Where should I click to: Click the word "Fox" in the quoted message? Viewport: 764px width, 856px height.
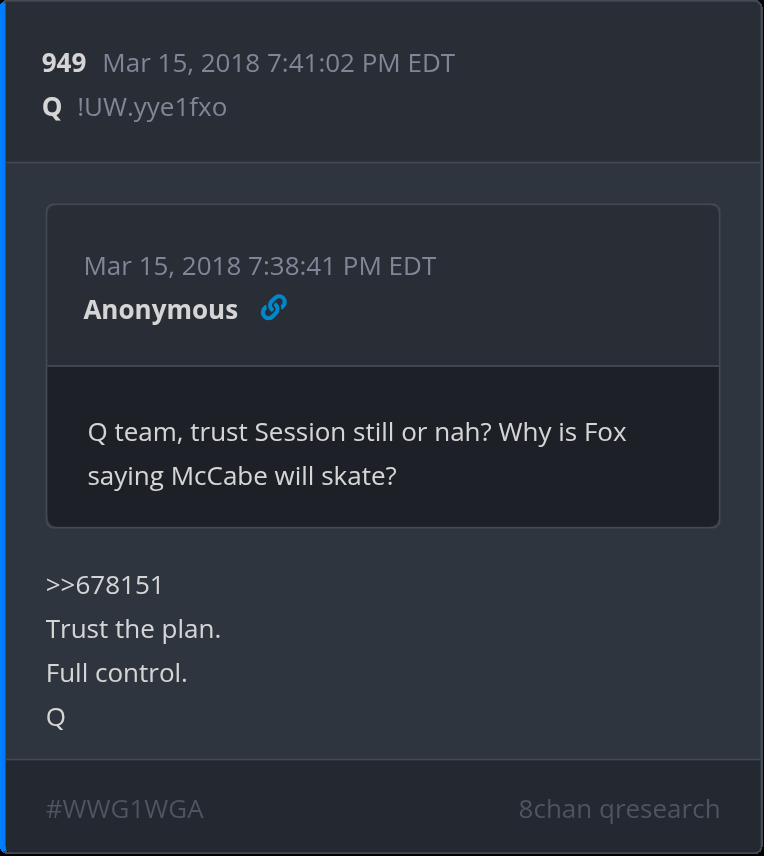click(606, 432)
